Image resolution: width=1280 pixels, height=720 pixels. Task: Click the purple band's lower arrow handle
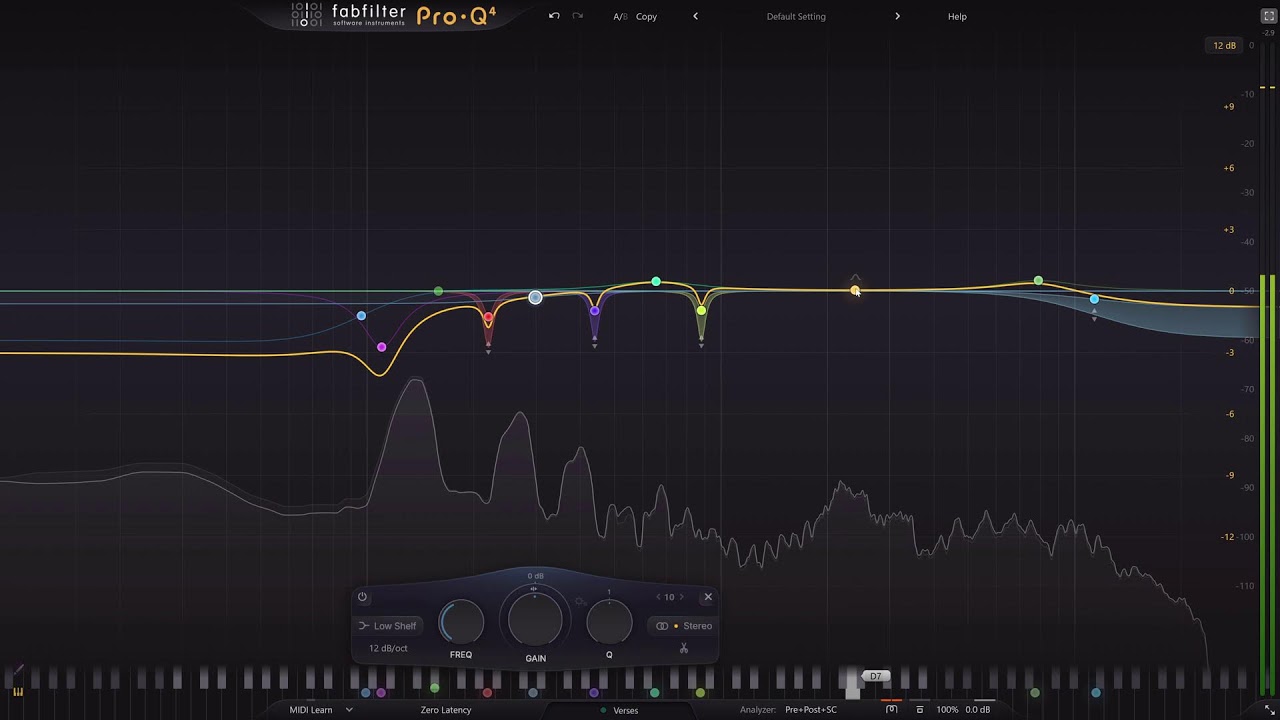pos(594,344)
